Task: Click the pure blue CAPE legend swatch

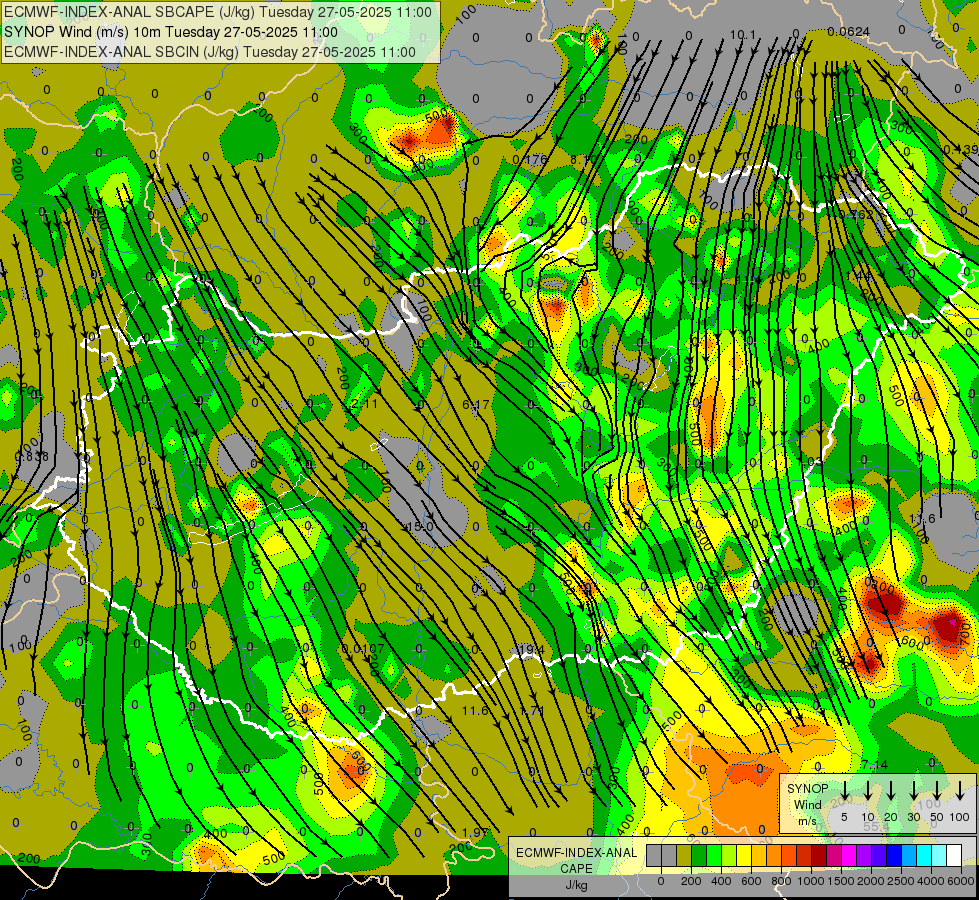Action: (895, 855)
